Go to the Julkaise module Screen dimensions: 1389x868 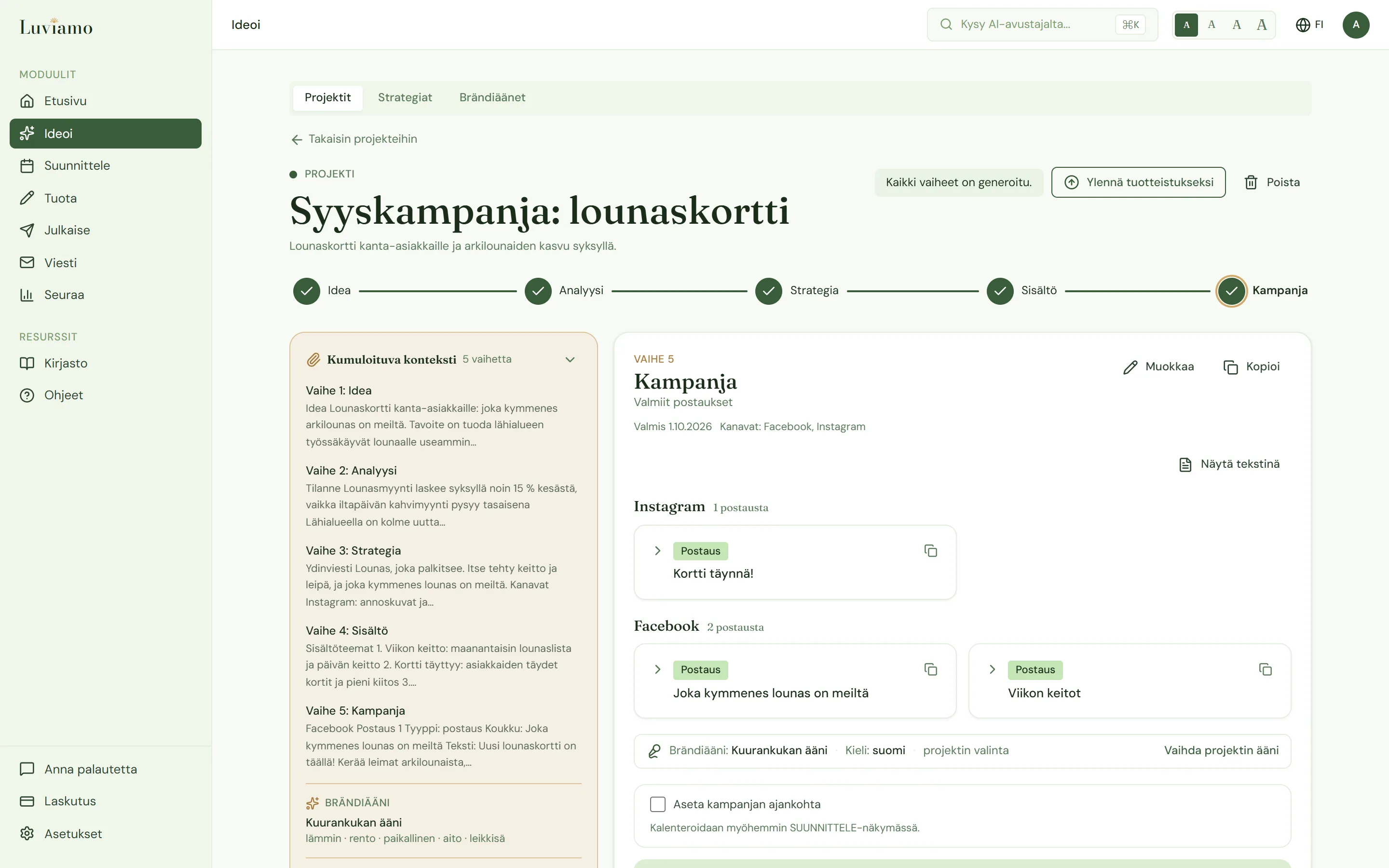(106, 230)
